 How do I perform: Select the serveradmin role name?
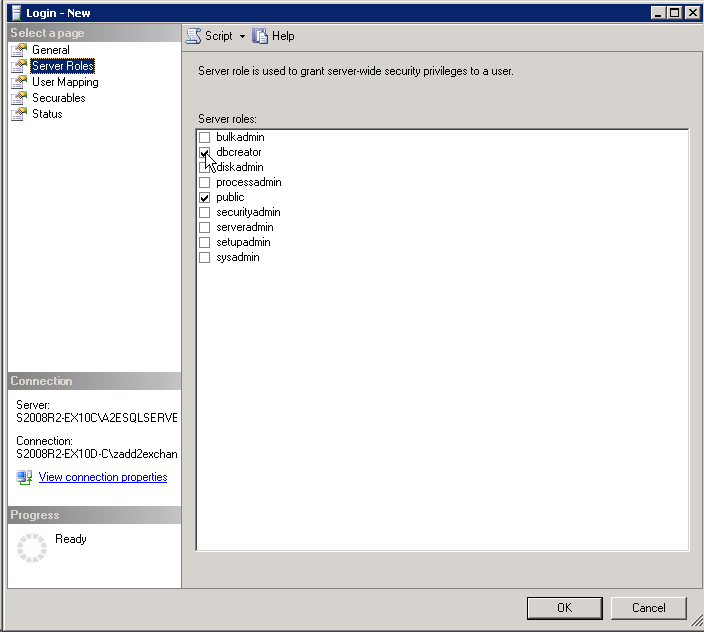pos(245,227)
